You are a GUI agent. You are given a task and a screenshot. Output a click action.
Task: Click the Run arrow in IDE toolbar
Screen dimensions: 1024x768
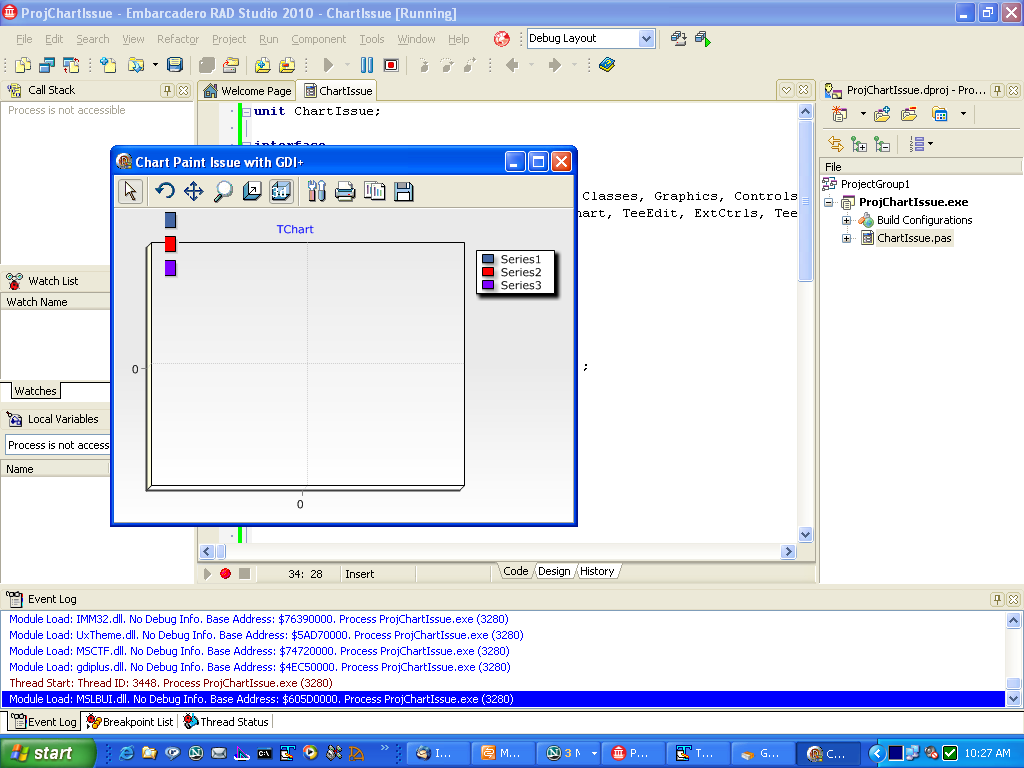tap(328, 65)
